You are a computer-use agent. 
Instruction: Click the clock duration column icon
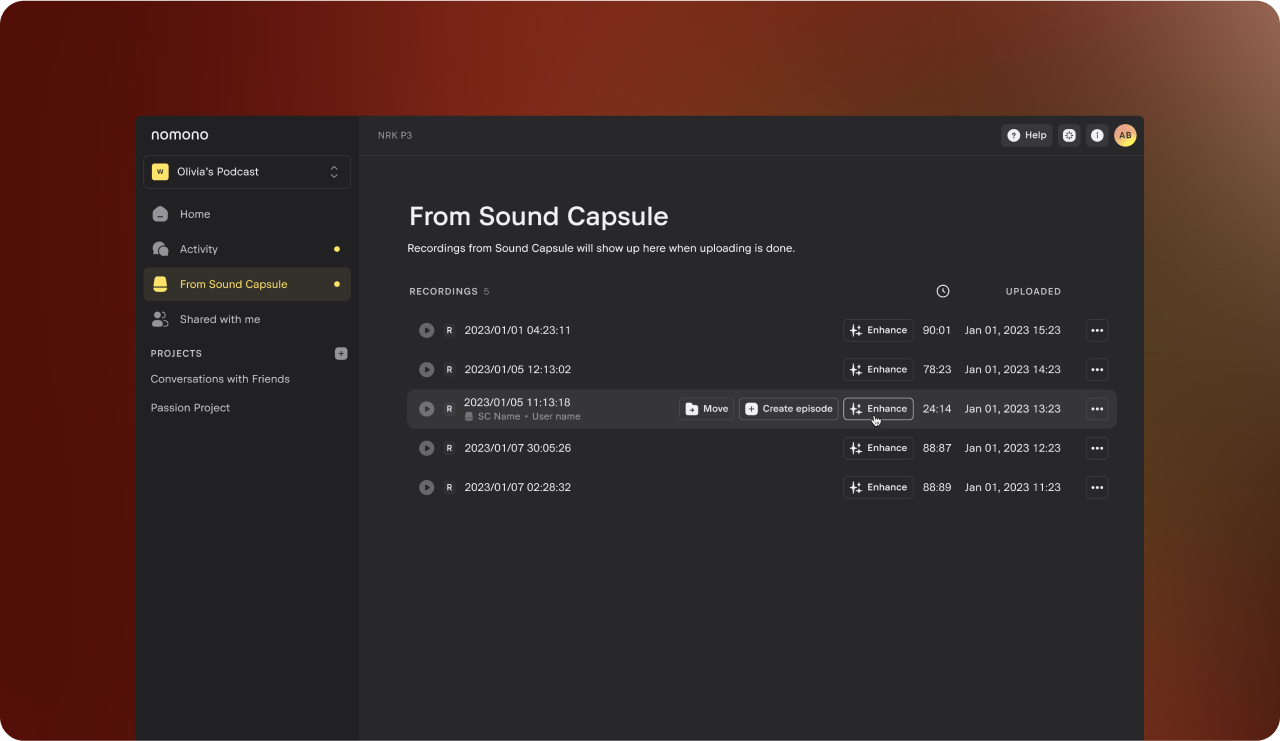942,291
